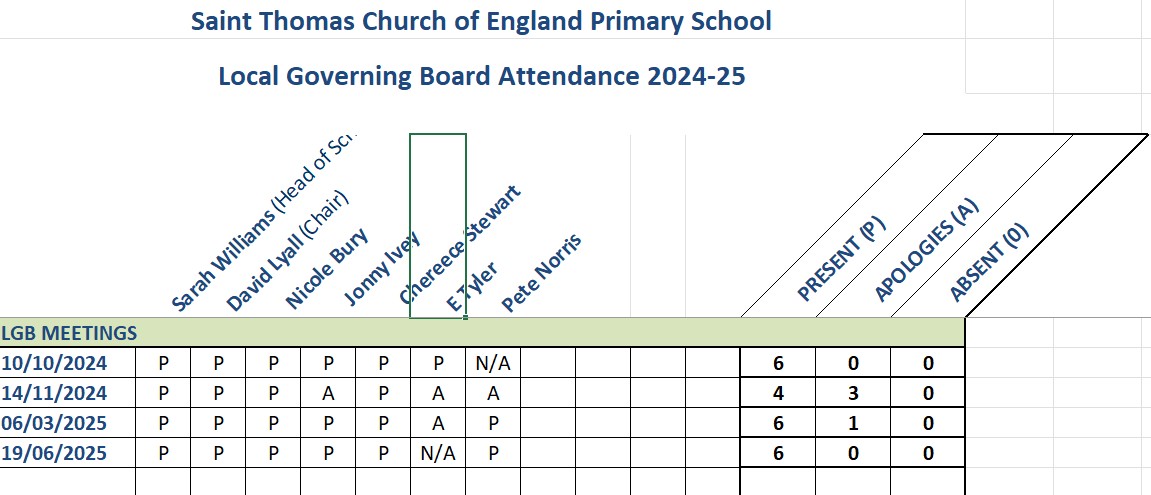This screenshot has width=1151, height=495.
Task: Click the present total 4 for 14/11/2024
Action: [777, 393]
